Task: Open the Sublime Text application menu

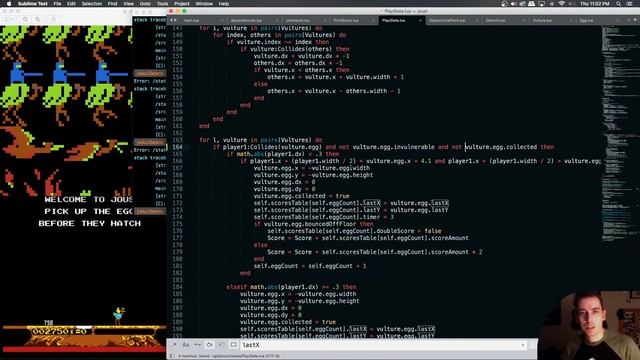Action: [x=33, y=4]
